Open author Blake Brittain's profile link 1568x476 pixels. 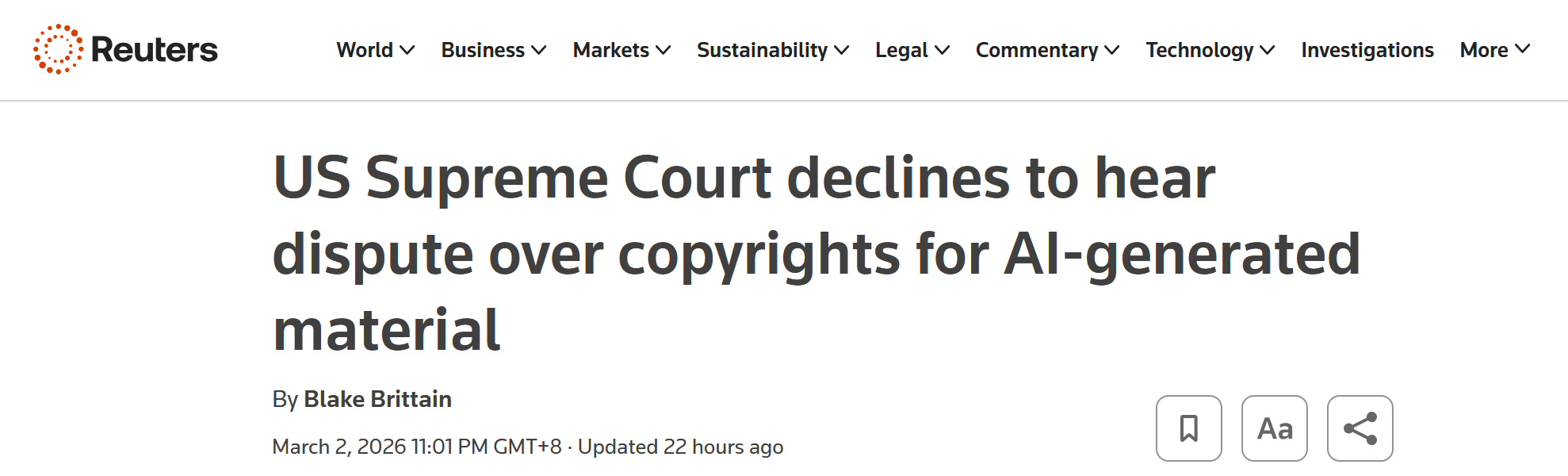[x=377, y=399]
